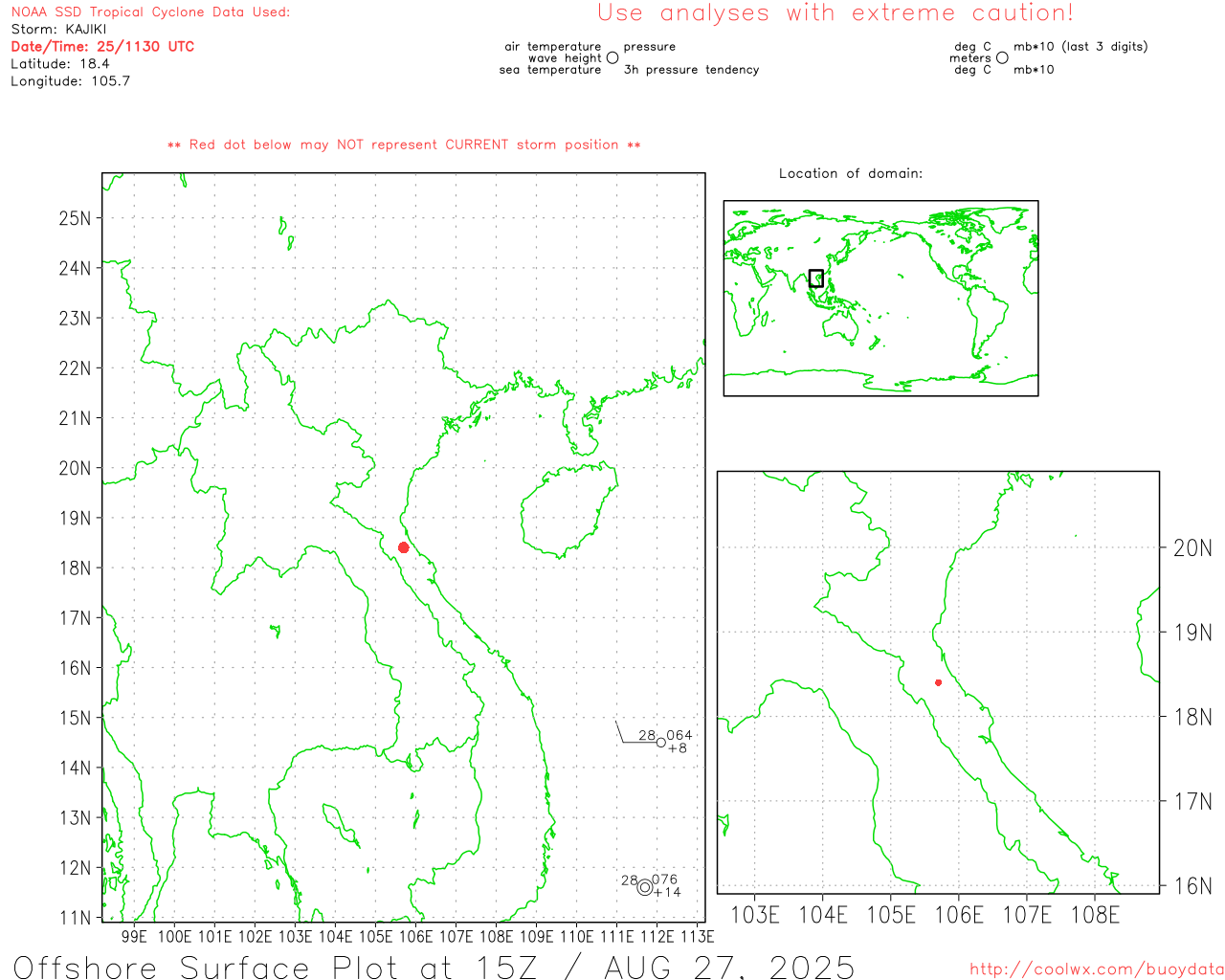Click the 'Latitude: 18.4' value
The width and height of the screenshot is (1225, 980).
tap(60, 64)
